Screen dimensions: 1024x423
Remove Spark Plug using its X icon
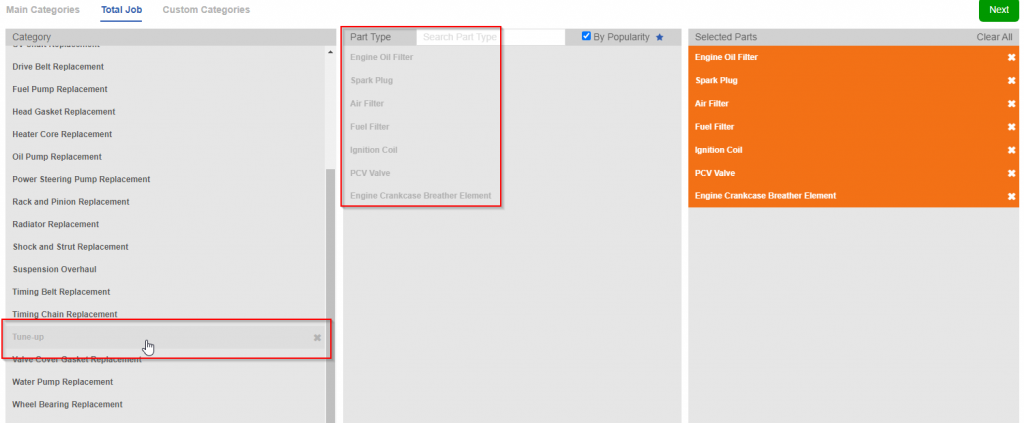coord(1011,81)
